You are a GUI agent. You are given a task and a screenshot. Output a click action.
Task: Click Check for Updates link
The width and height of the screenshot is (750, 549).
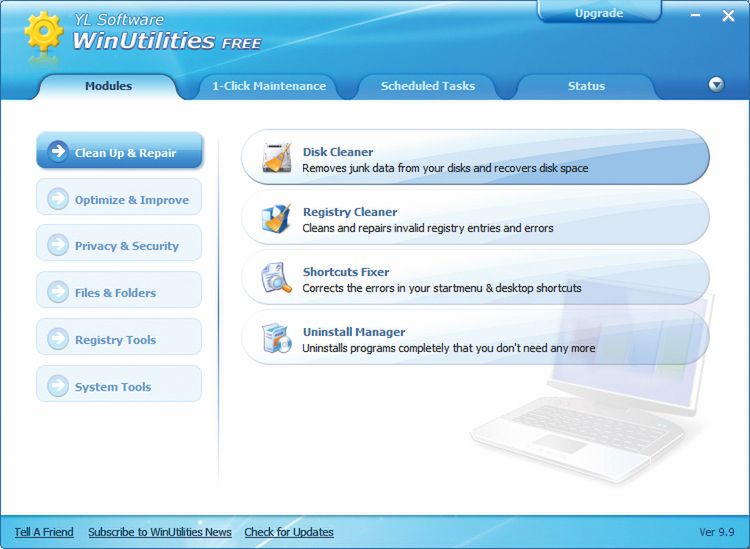289,532
